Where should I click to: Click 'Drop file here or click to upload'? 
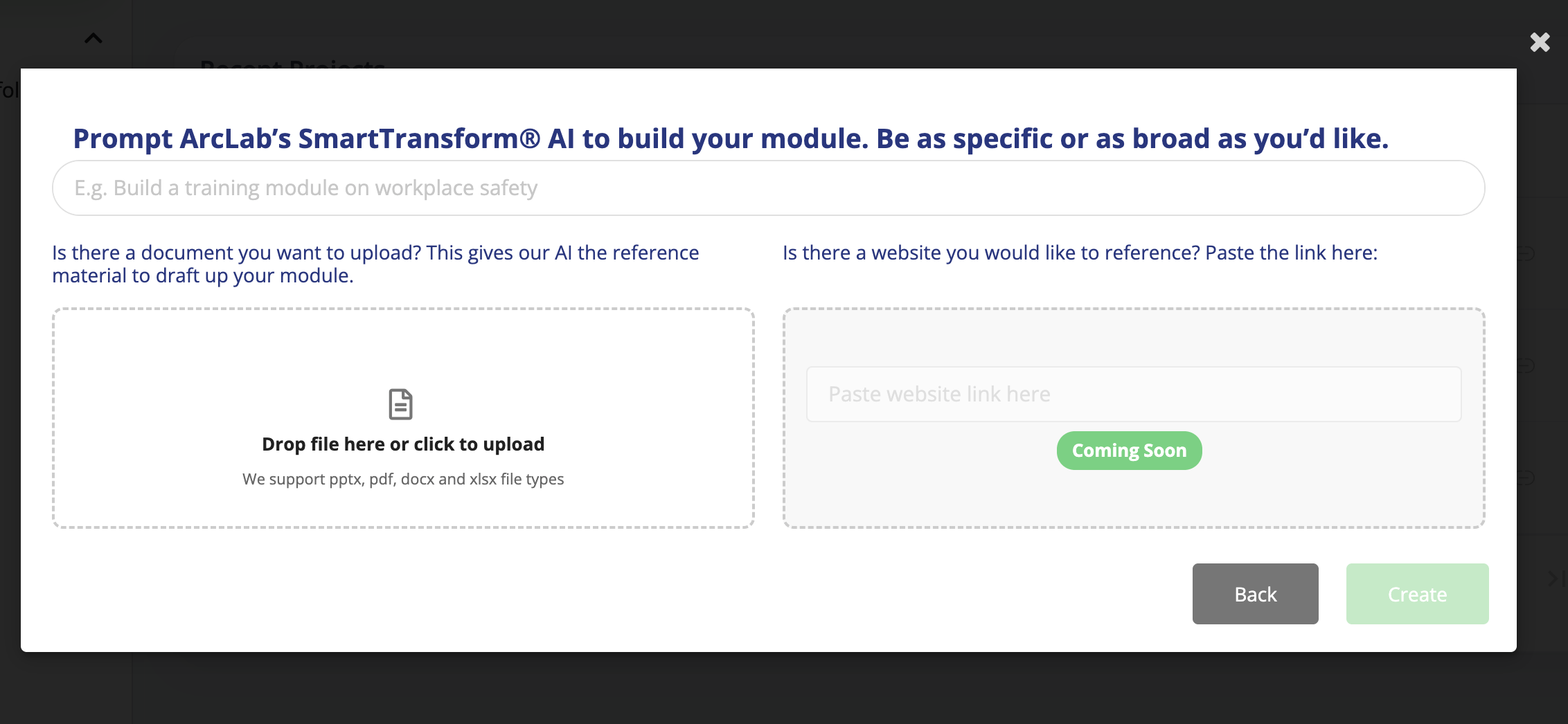click(x=403, y=444)
